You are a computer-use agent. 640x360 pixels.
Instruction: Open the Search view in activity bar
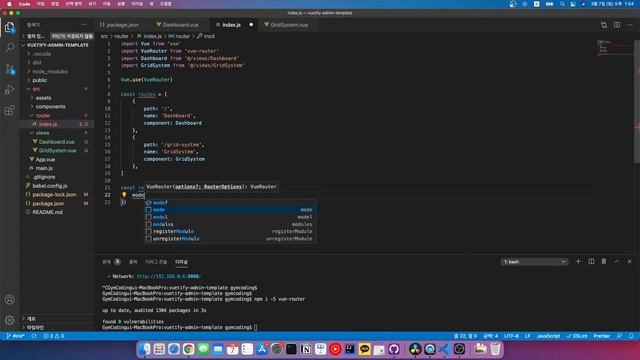[10, 48]
